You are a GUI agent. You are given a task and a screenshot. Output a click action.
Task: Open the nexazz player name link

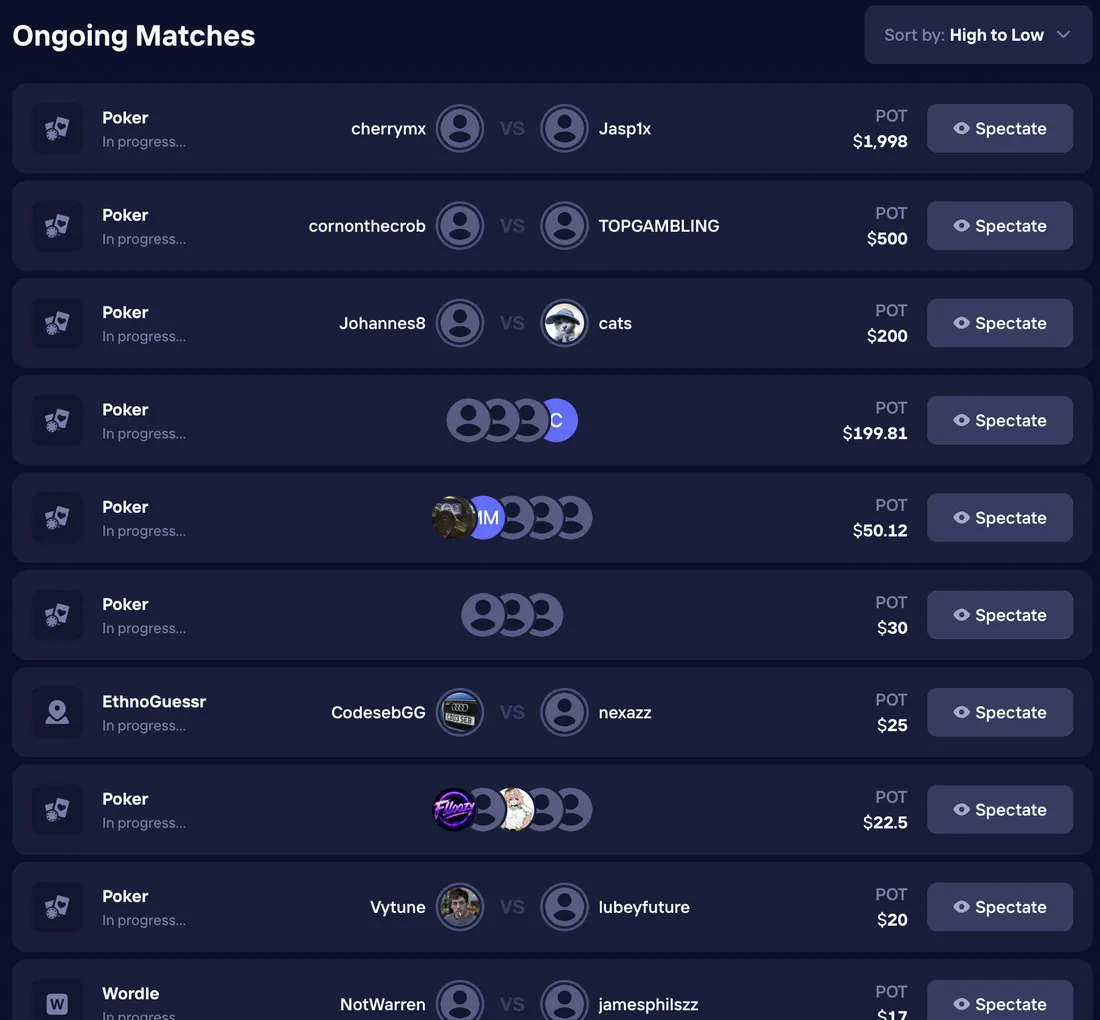(x=625, y=713)
